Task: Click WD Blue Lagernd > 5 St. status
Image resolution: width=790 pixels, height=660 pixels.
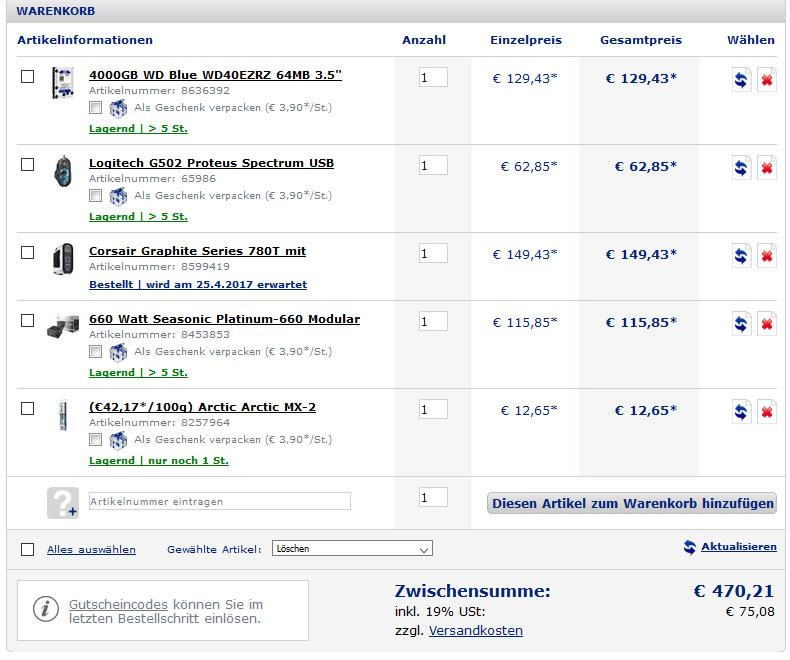Action: click(138, 128)
